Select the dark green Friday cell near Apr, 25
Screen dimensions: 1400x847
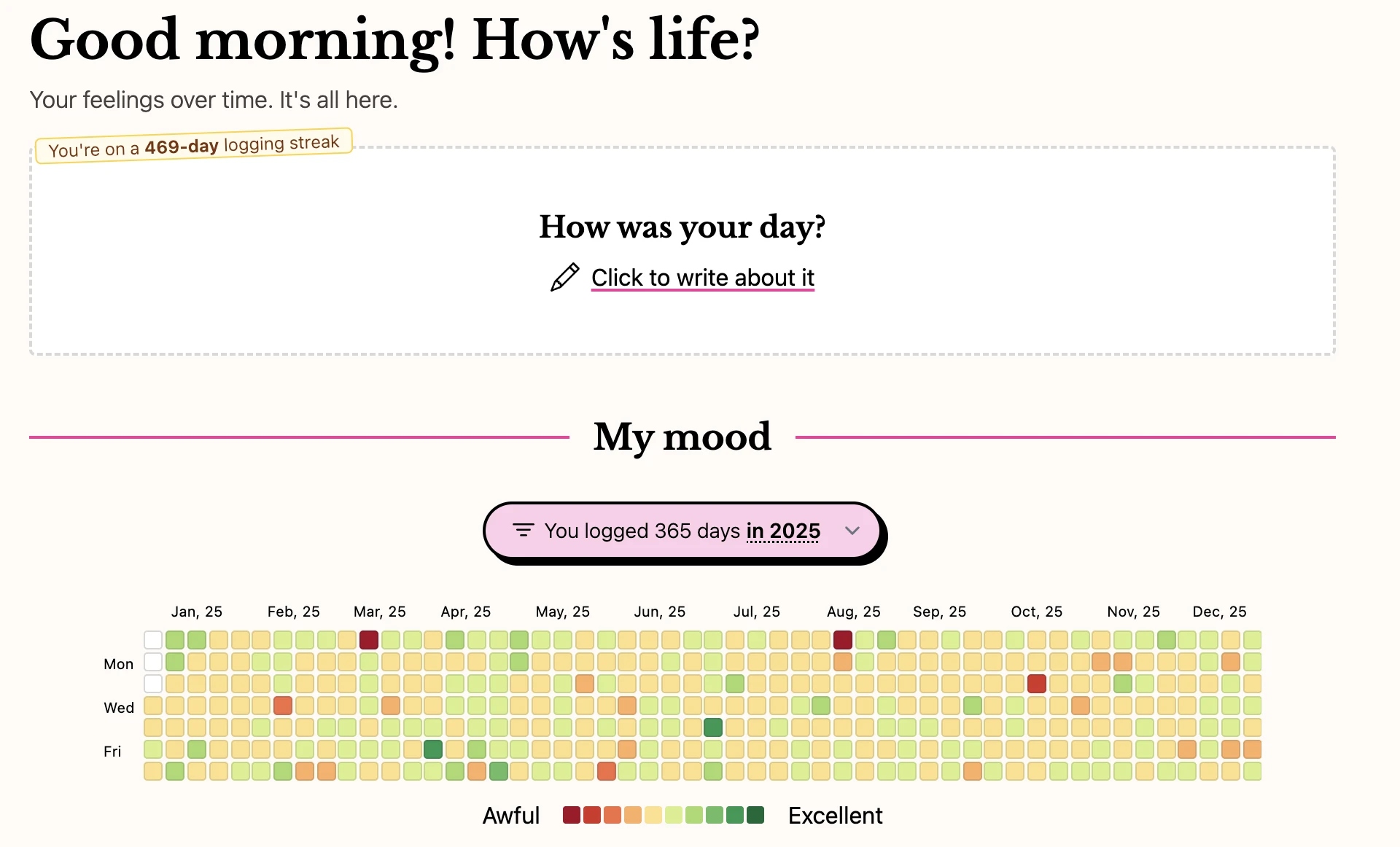click(433, 749)
